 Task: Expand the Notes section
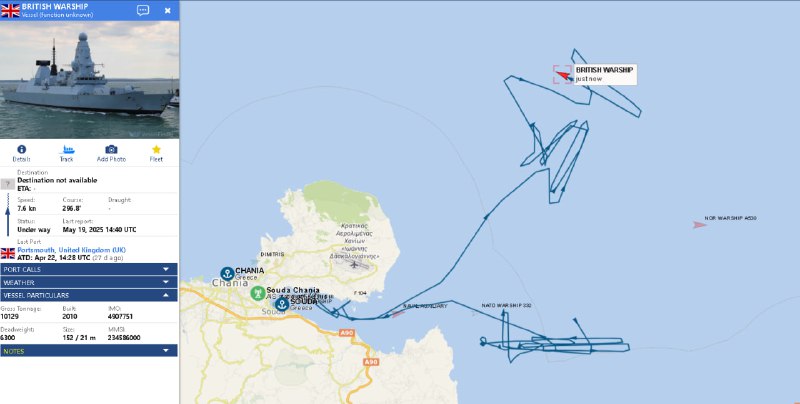[89, 351]
